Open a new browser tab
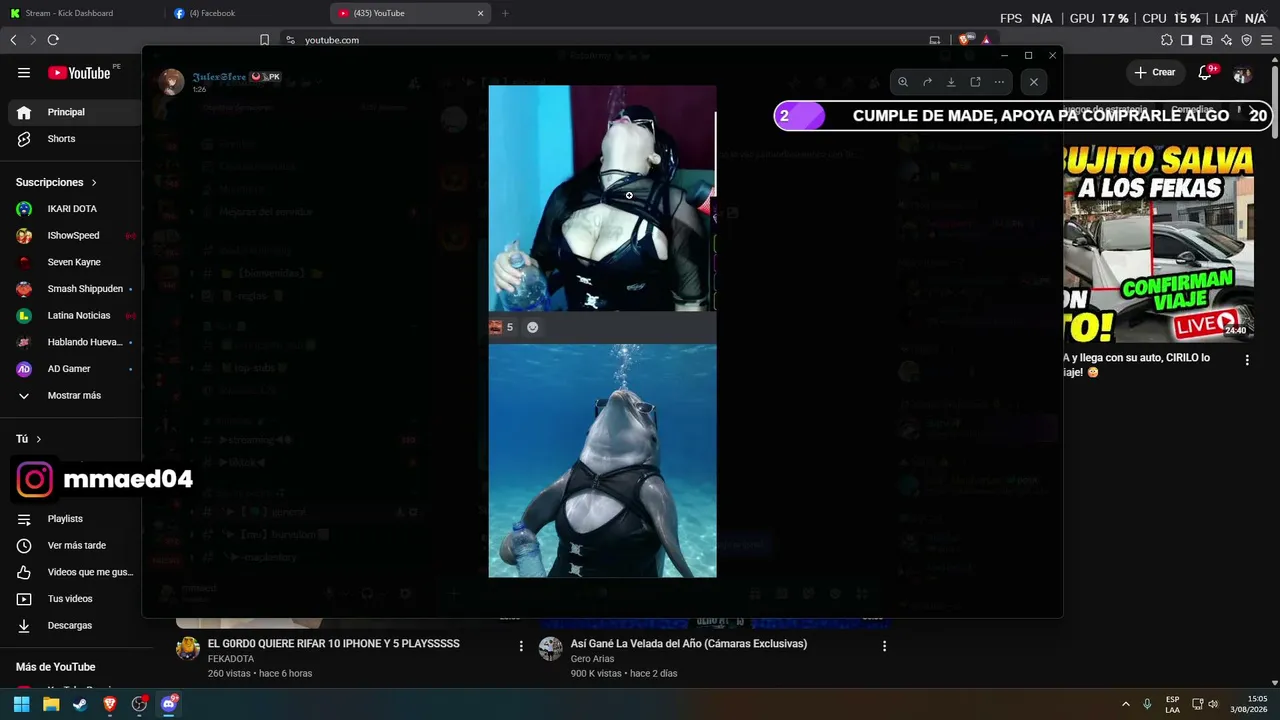The image size is (1280, 720). (x=505, y=13)
